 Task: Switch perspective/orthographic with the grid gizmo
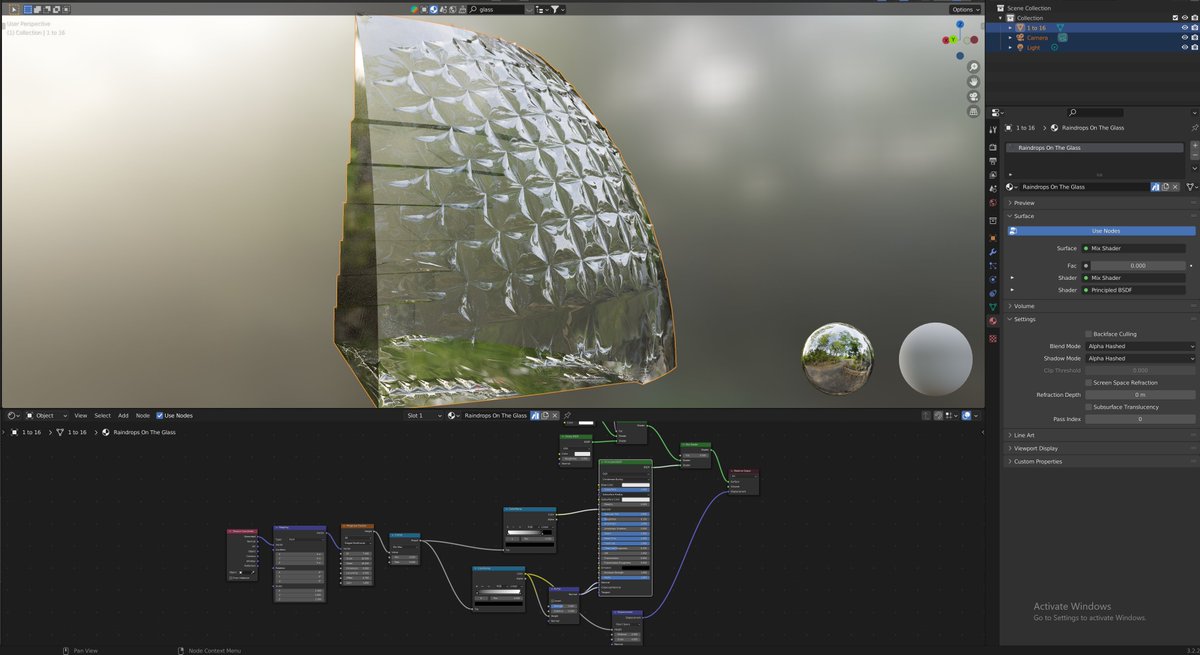973,113
